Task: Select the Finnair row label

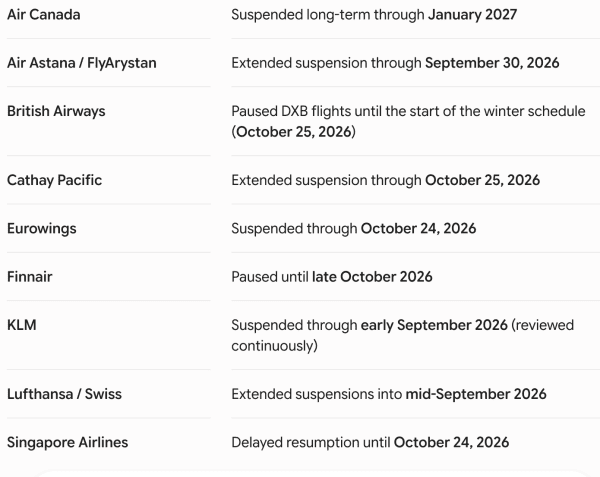Action: click(x=29, y=277)
